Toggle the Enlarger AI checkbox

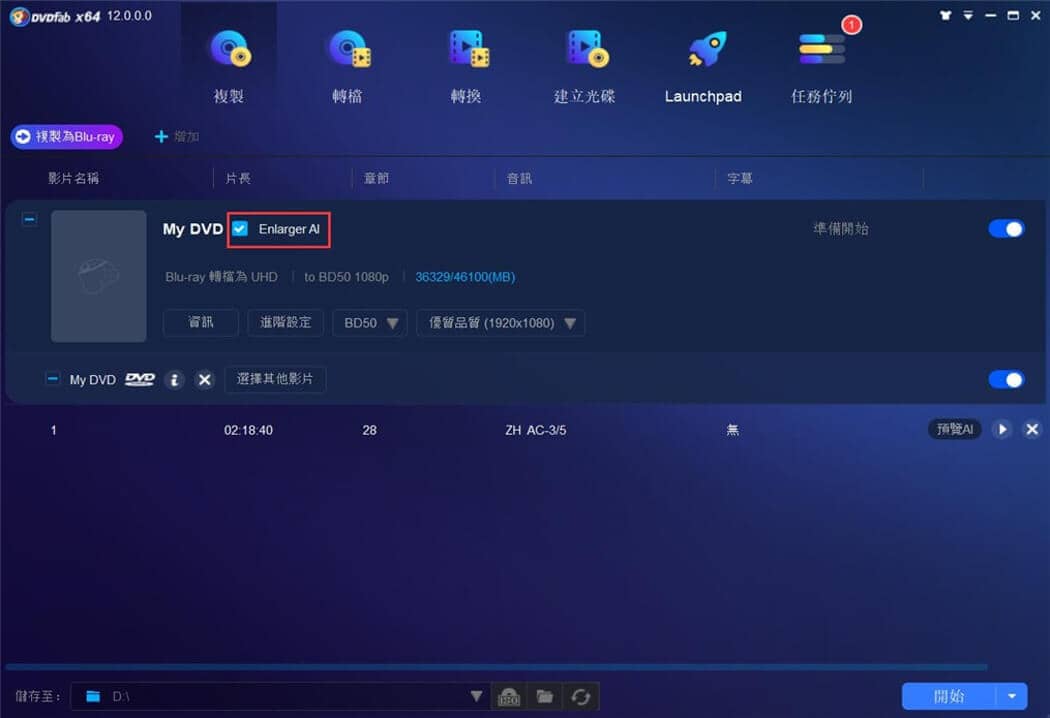240,229
